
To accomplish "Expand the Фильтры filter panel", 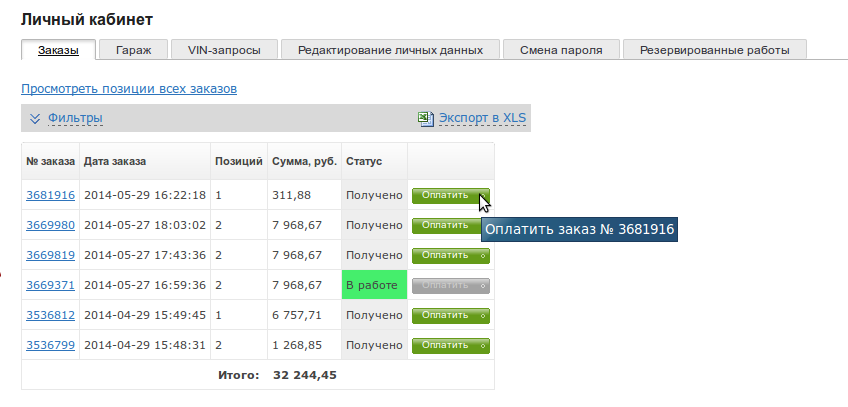I will [x=75, y=118].
